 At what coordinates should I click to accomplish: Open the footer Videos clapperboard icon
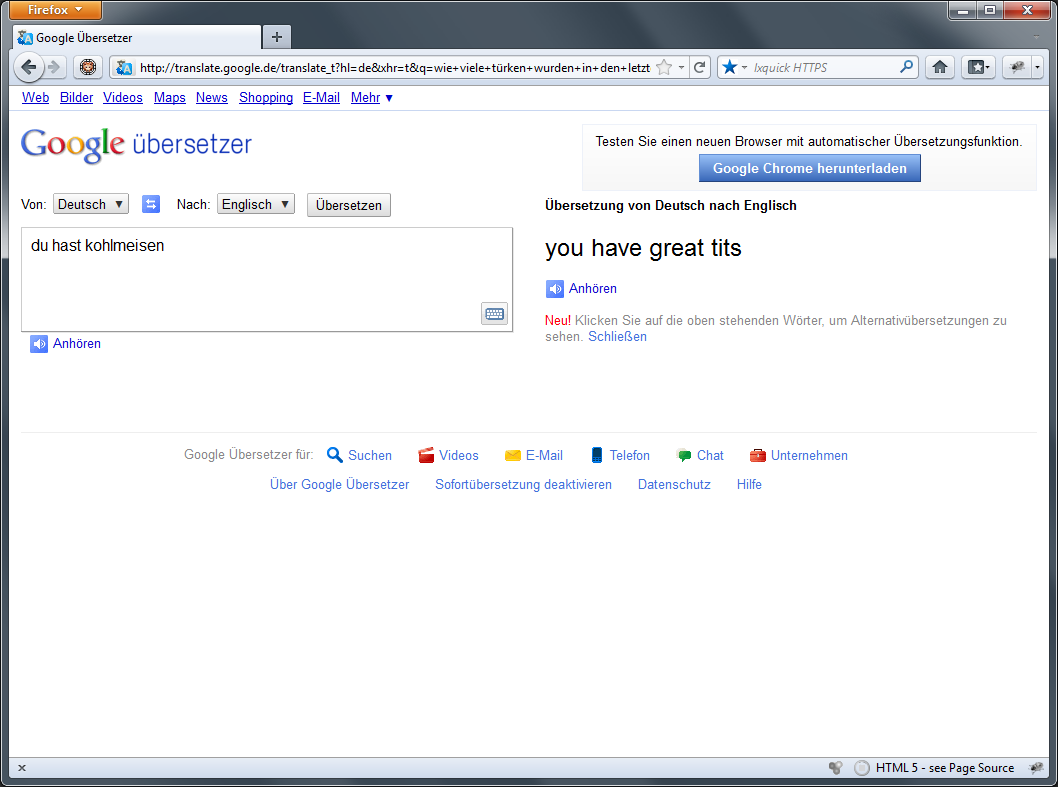[x=426, y=455]
